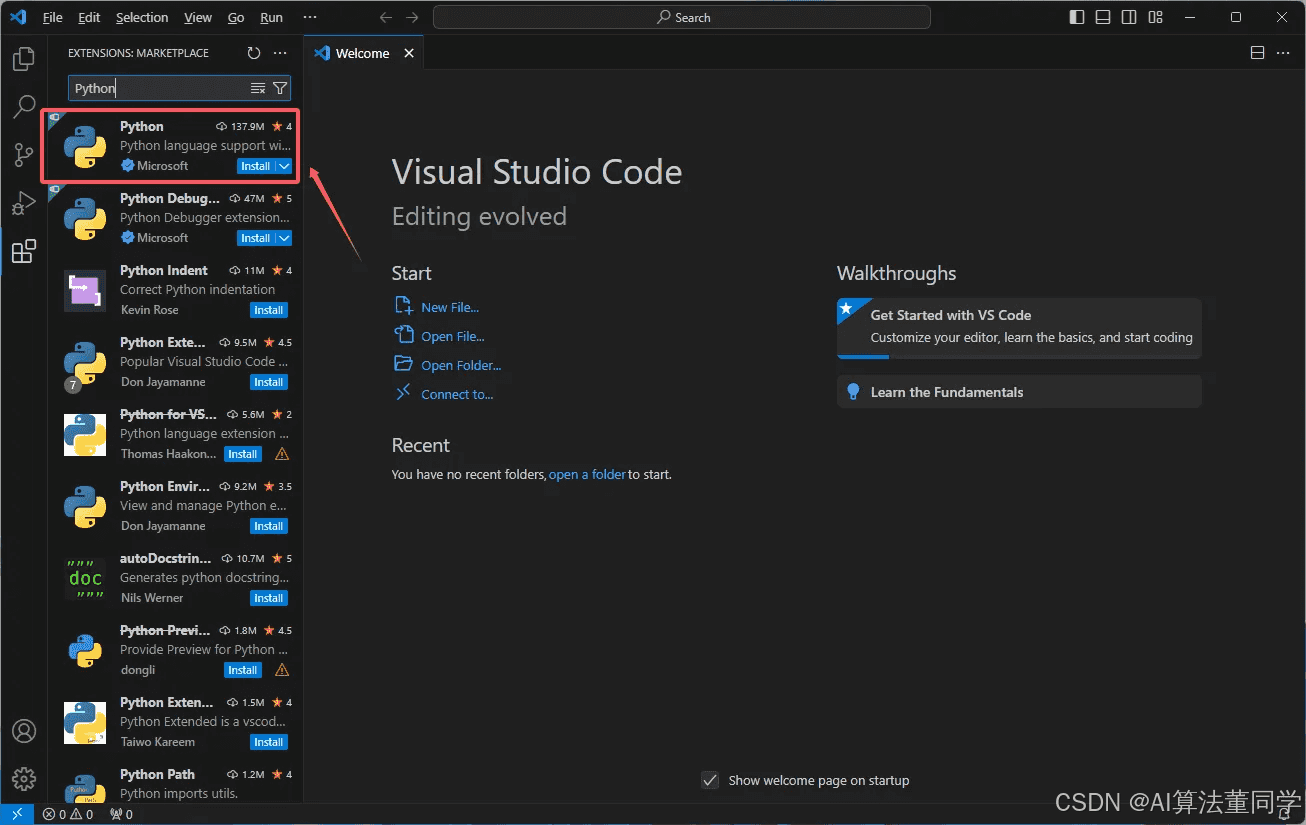Open the View menu
This screenshot has height=825, width=1306.
[198, 17]
